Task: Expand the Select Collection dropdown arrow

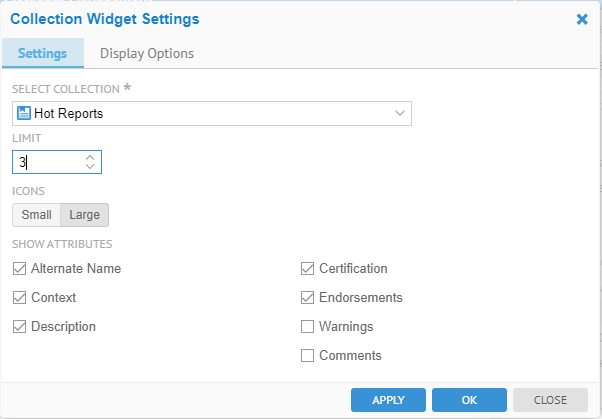Action: (x=400, y=113)
